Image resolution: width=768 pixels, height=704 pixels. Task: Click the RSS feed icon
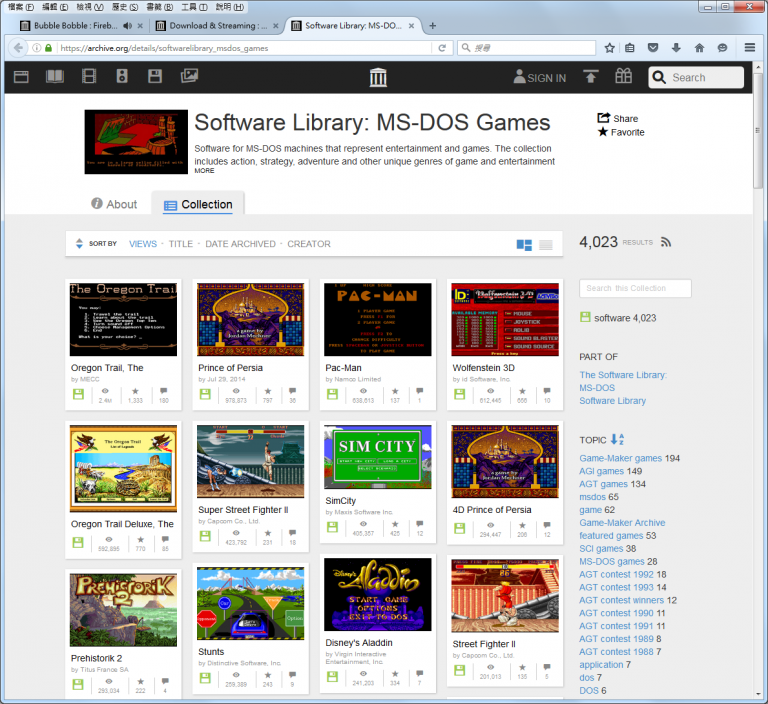[666, 242]
